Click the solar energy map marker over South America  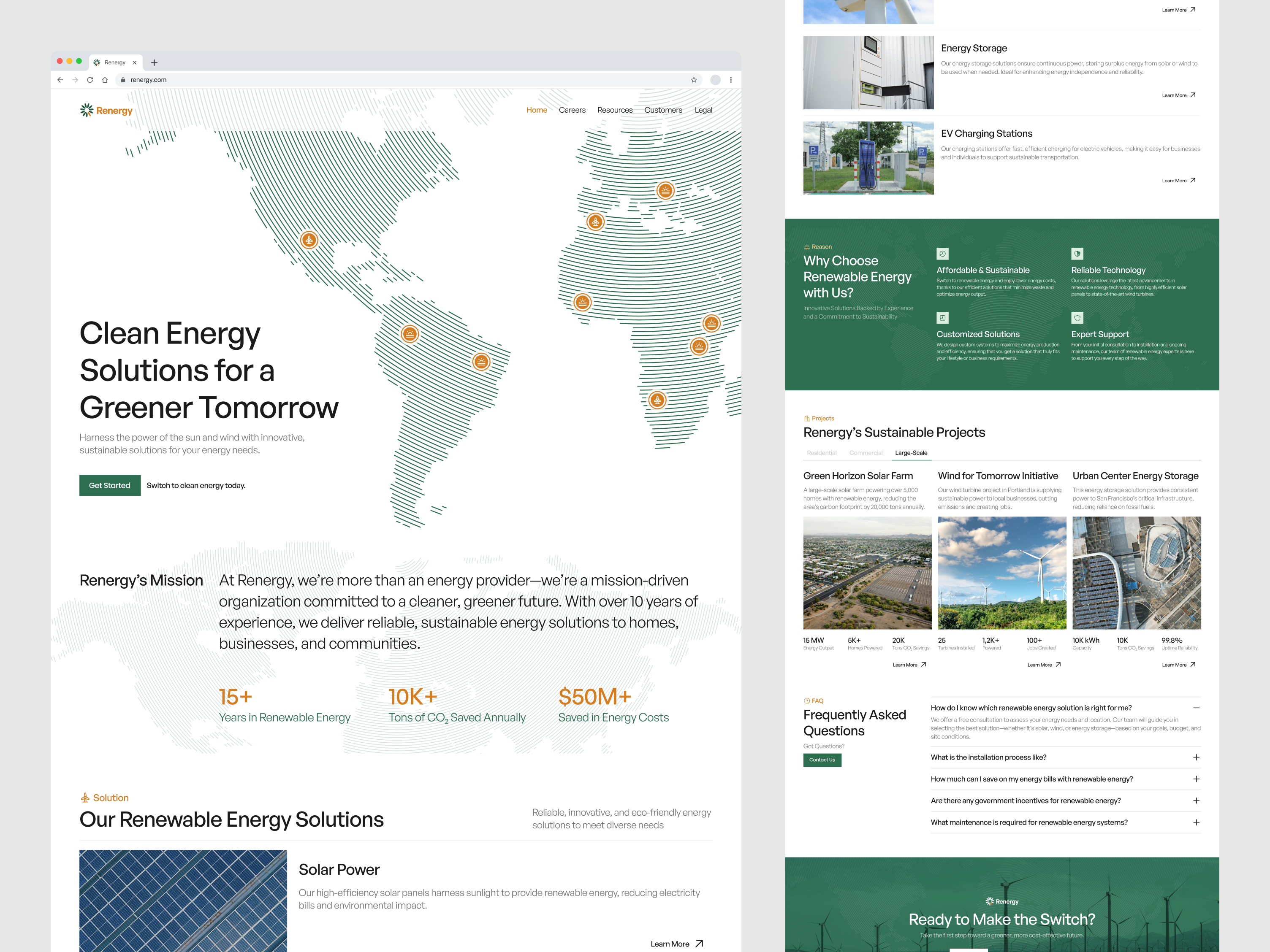pyautogui.click(x=410, y=333)
